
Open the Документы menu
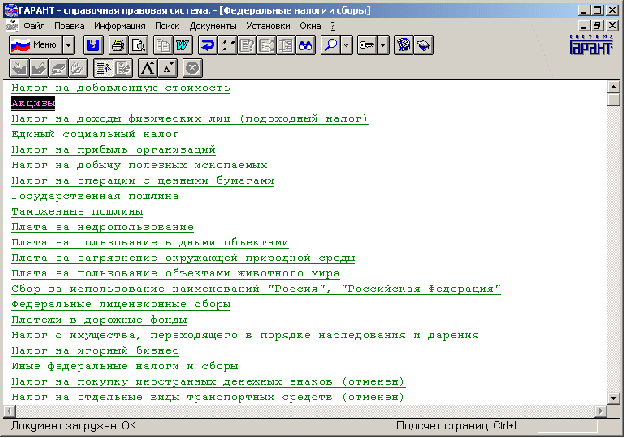(213, 26)
